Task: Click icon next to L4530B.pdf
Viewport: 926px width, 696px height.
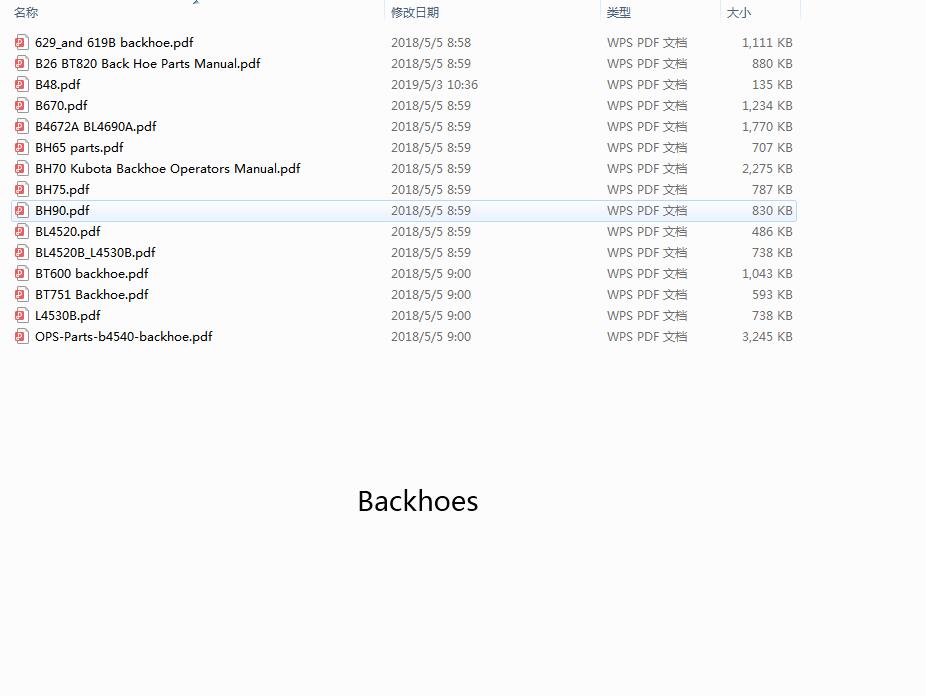Action: tap(22, 316)
